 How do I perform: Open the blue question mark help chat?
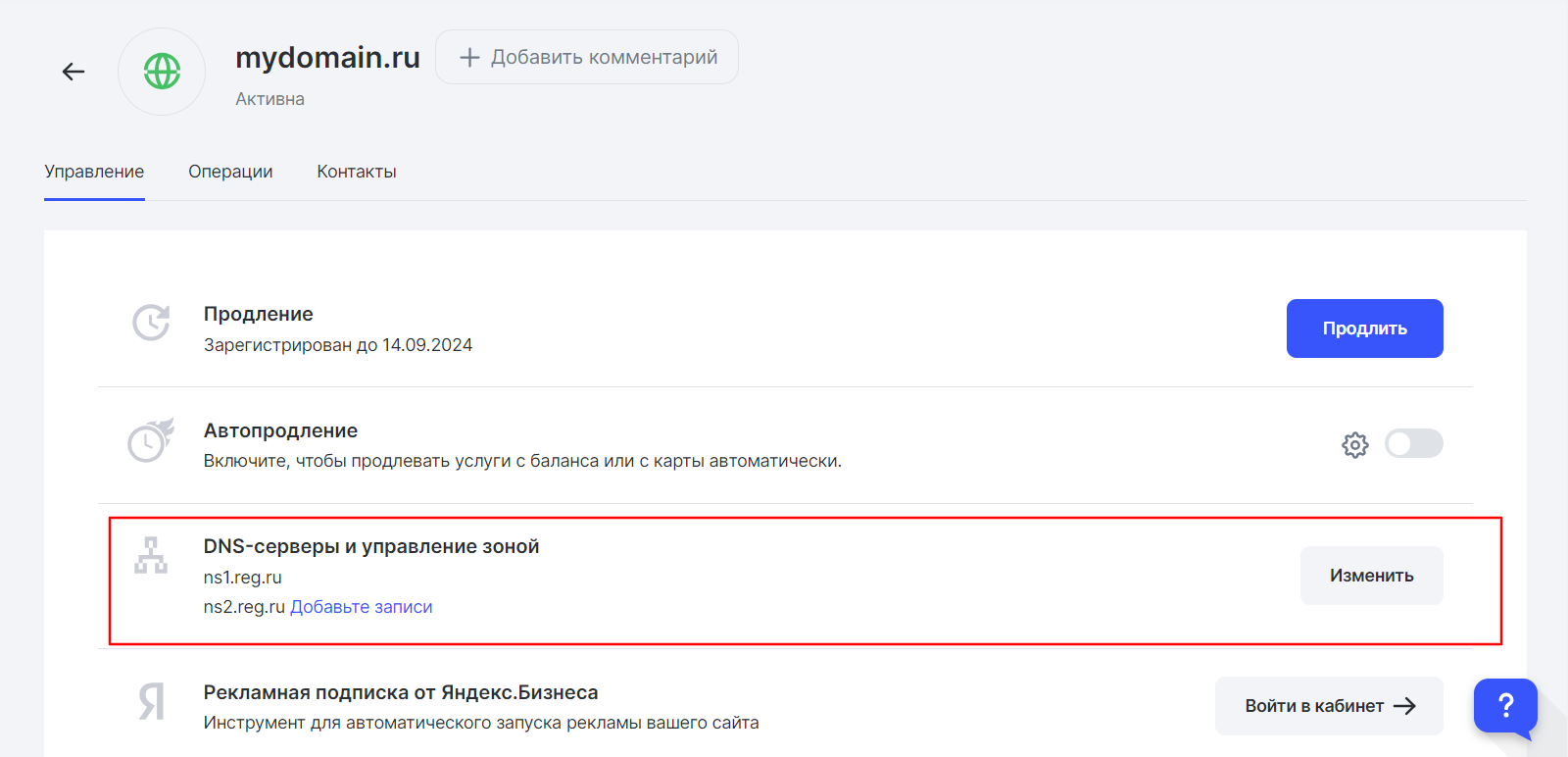(x=1505, y=705)
